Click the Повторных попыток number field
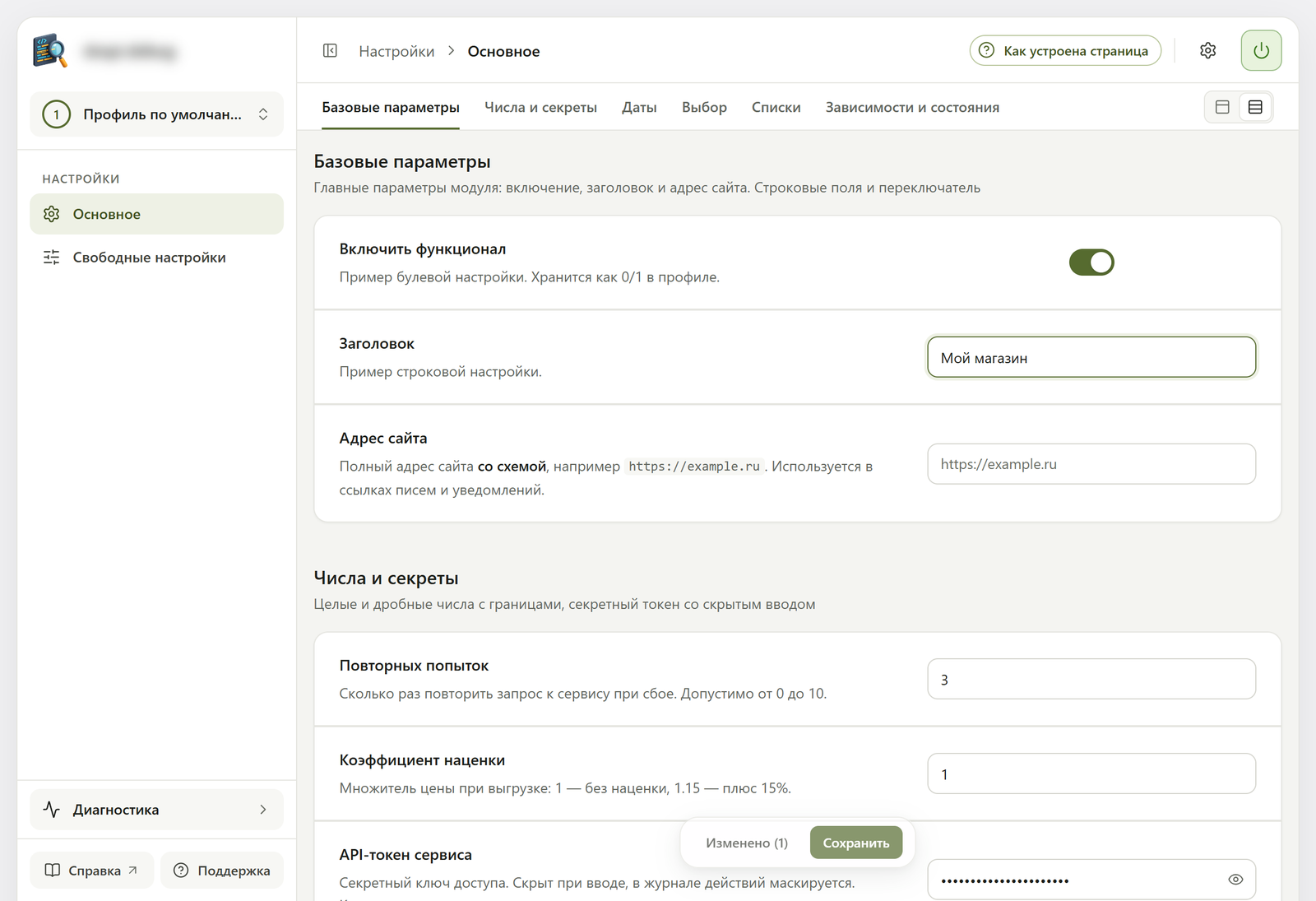 (1091, 679)
